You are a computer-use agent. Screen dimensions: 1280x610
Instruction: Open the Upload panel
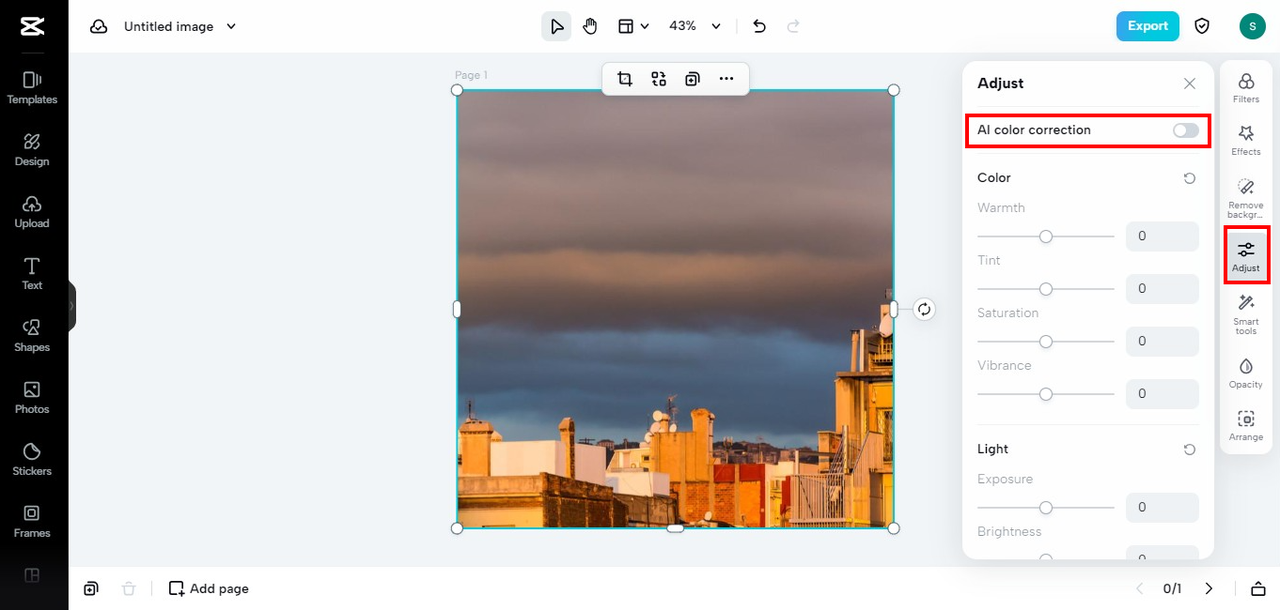coord(32,212)
